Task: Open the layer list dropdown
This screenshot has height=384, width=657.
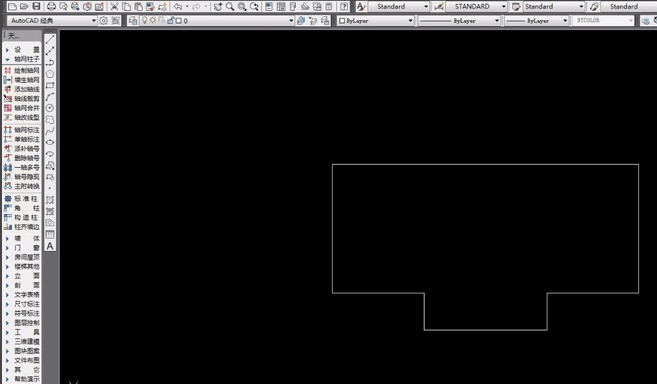Action: 217,20
